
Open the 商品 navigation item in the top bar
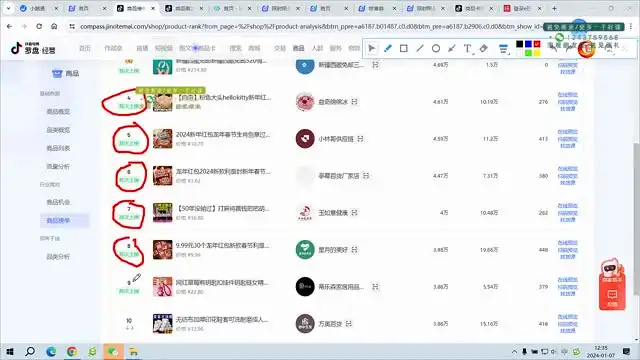[x=298, y=48]
